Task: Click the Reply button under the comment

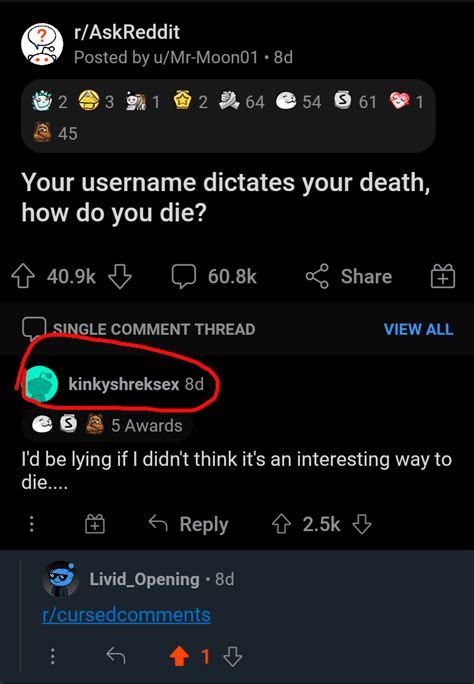Action: click(188, 524)
